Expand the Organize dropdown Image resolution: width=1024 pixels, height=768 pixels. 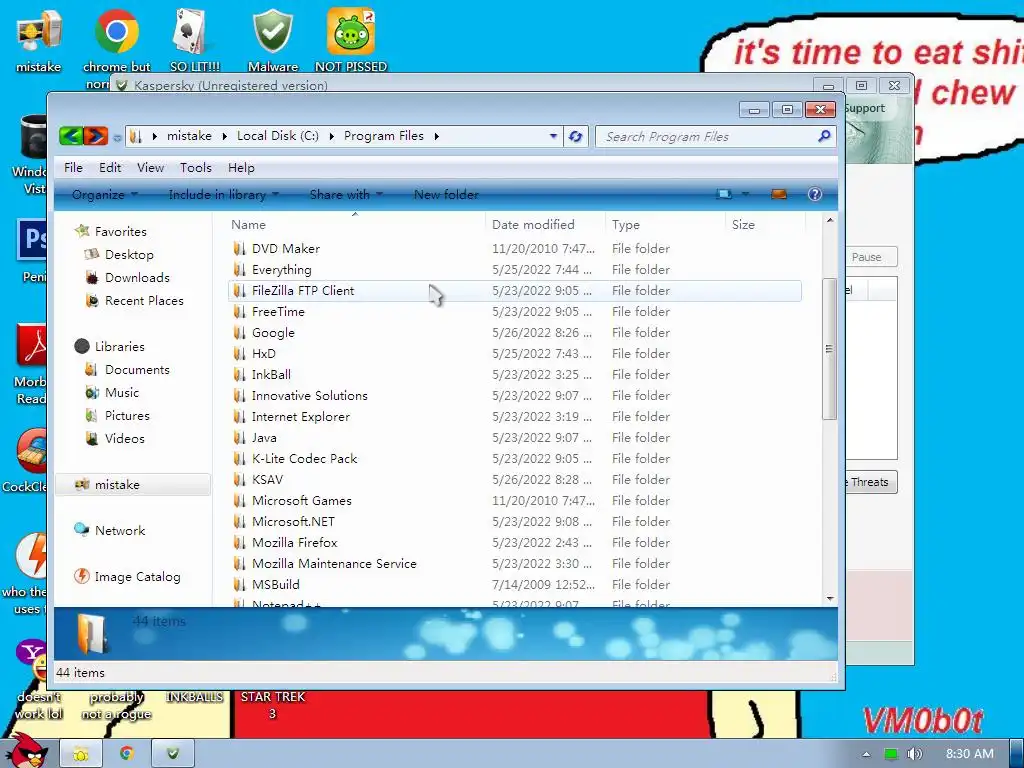point(104,195)
